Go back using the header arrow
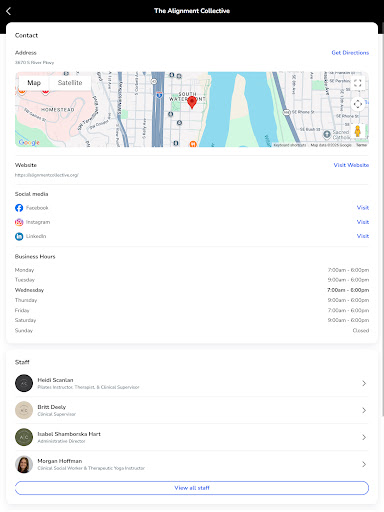Image resolution: width=384 pixels, height=512 pixels. (x=9, y=11)
